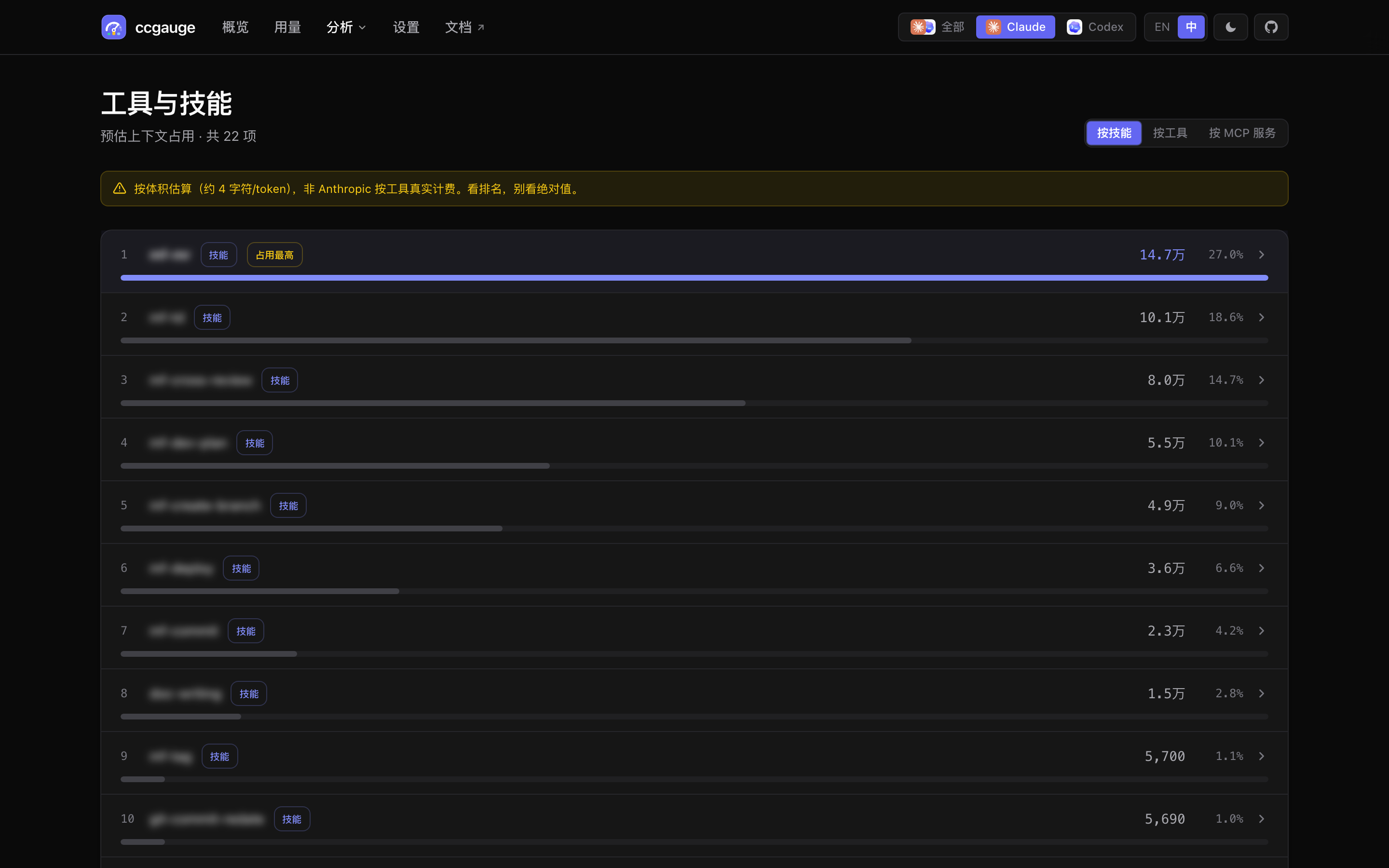The height and width of the screenshot is (868, 1389).
Task: Click the 技能 badge in row 3
Action: 280,380
